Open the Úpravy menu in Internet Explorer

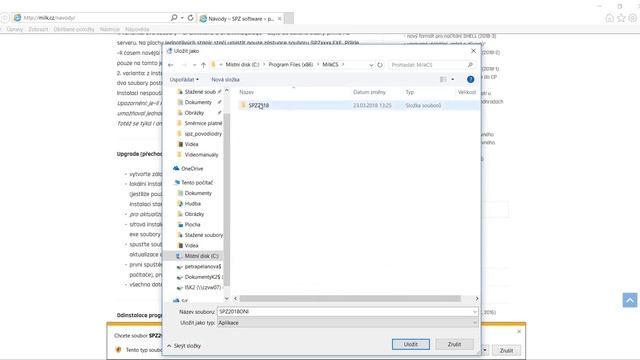pyautogui.click(x=15, y=29)
